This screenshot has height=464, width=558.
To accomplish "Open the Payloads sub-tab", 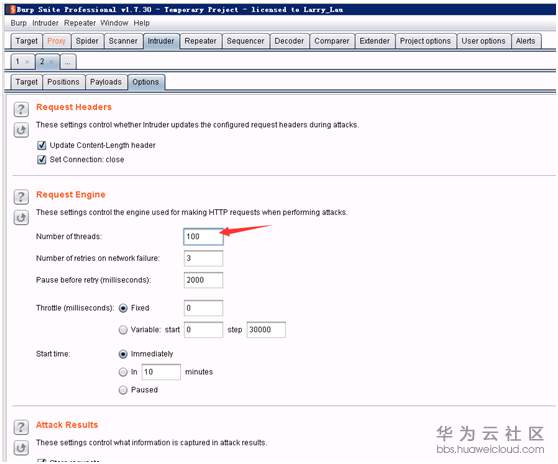I will pos(106,82).
